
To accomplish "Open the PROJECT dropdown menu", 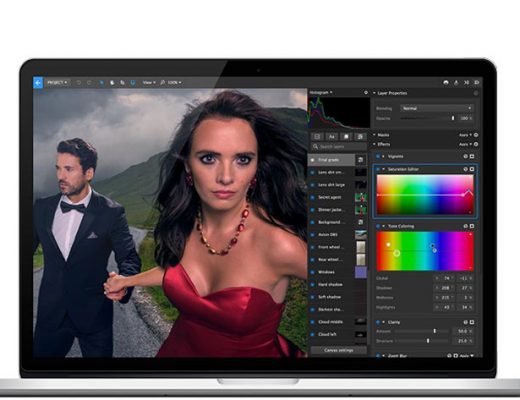I will (x=57, y=82).
